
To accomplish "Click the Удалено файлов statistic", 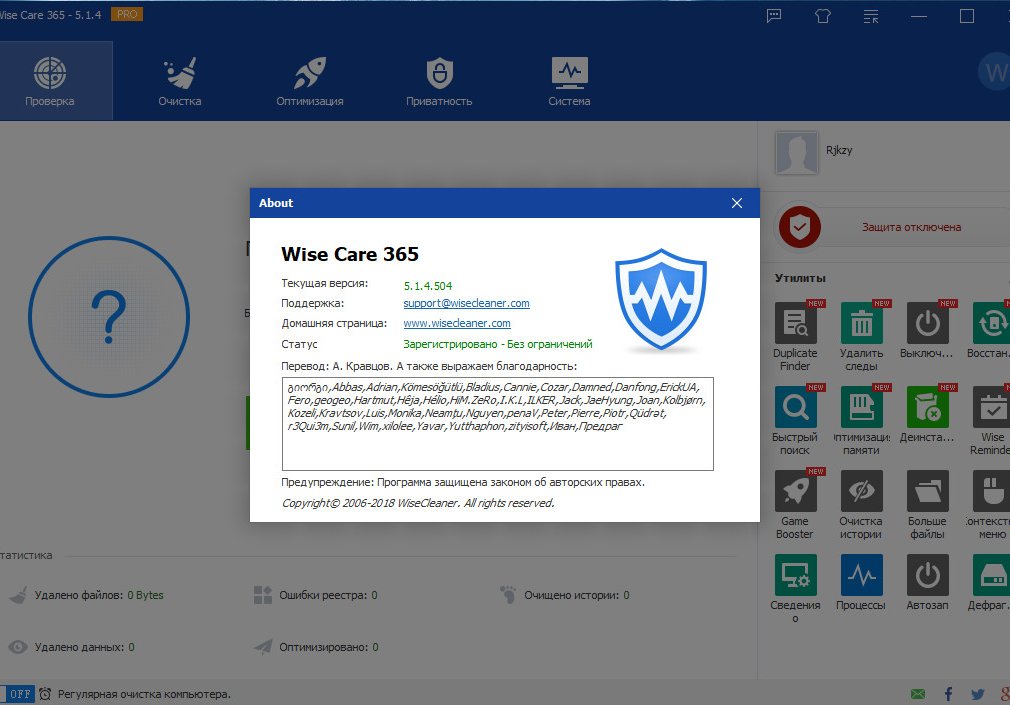I will 99,595.
